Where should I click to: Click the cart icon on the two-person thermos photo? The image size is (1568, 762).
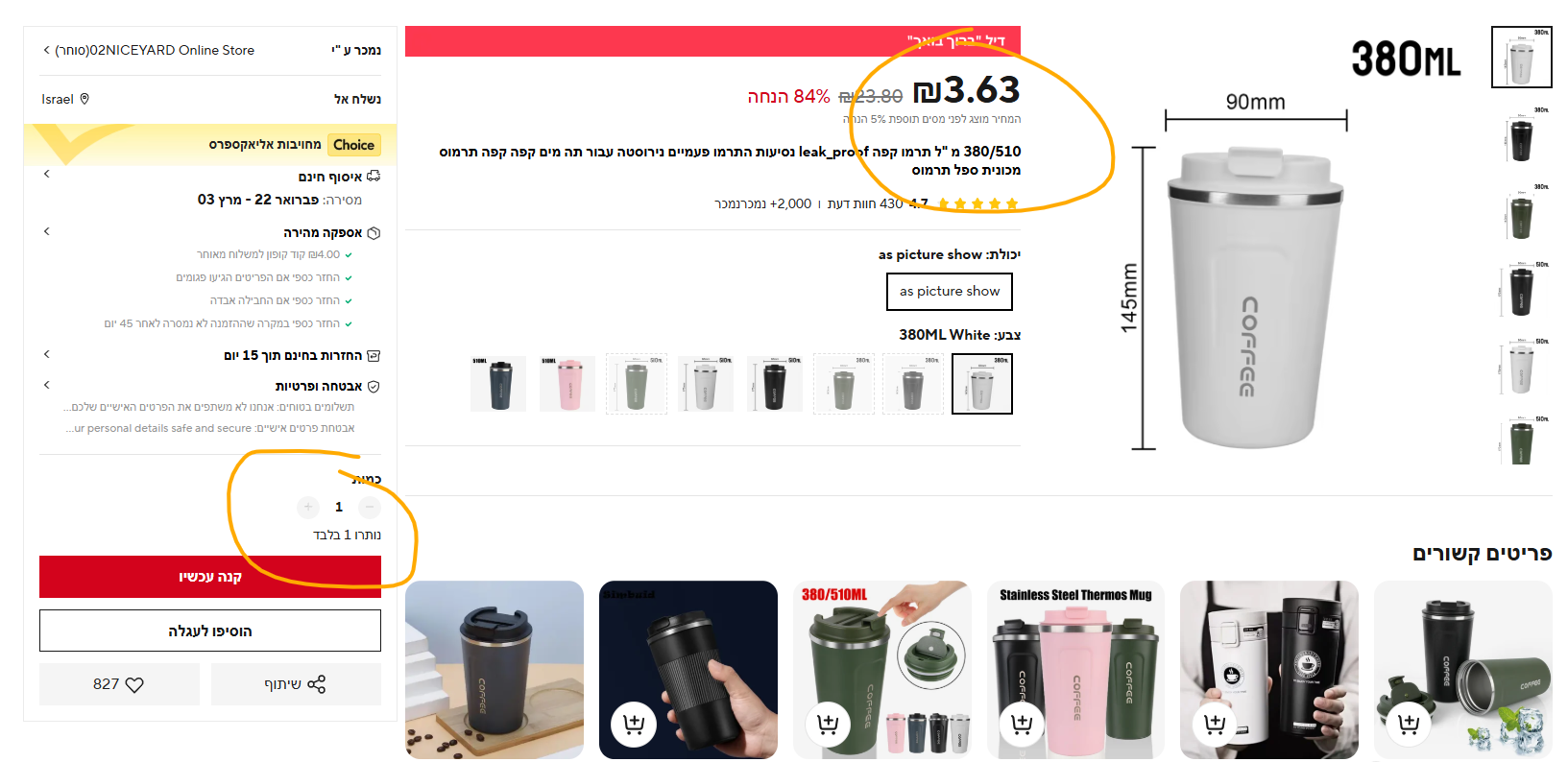click(x=1215, y=724)
